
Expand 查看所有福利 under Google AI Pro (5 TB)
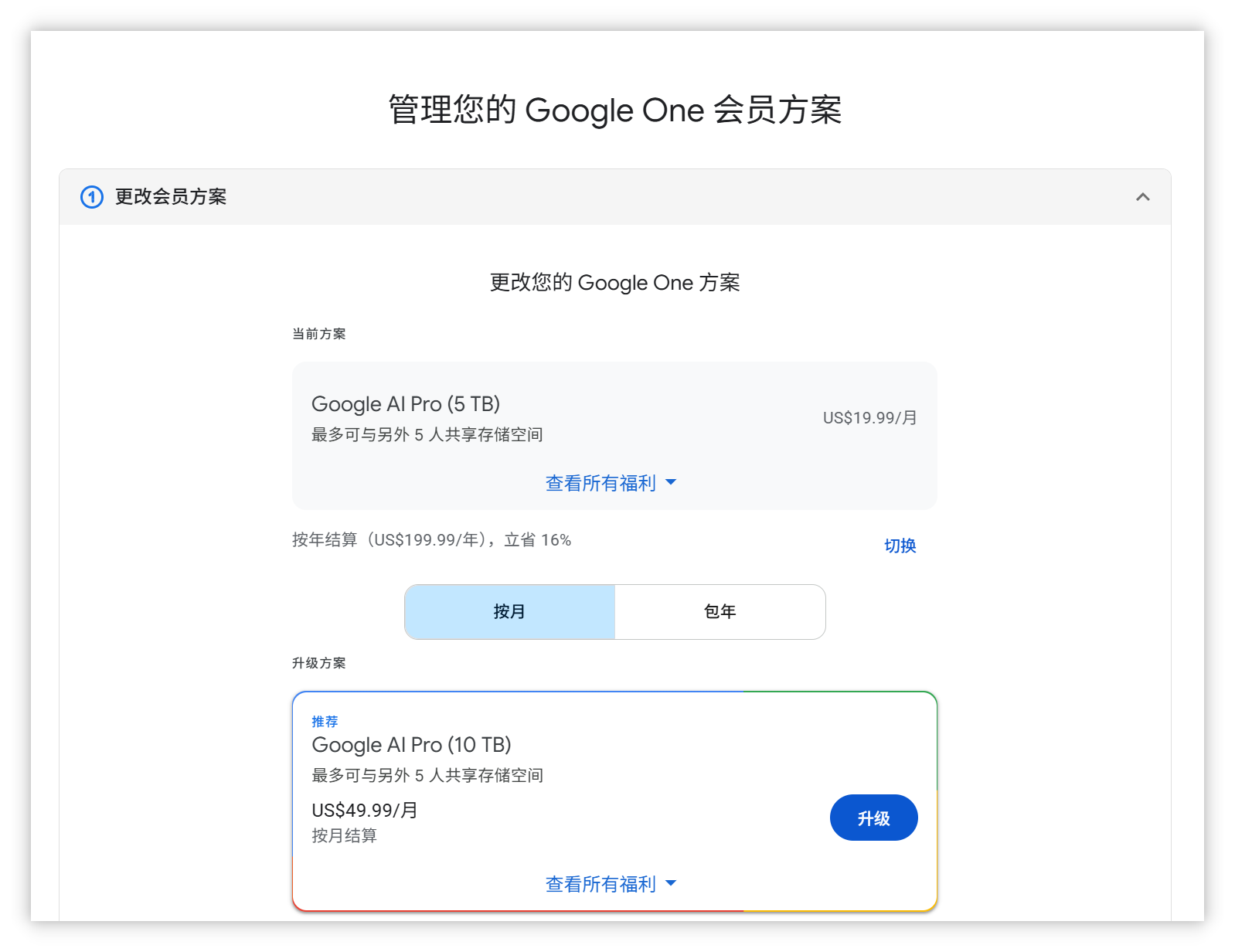pyautogui.click(x=611, y=483)
